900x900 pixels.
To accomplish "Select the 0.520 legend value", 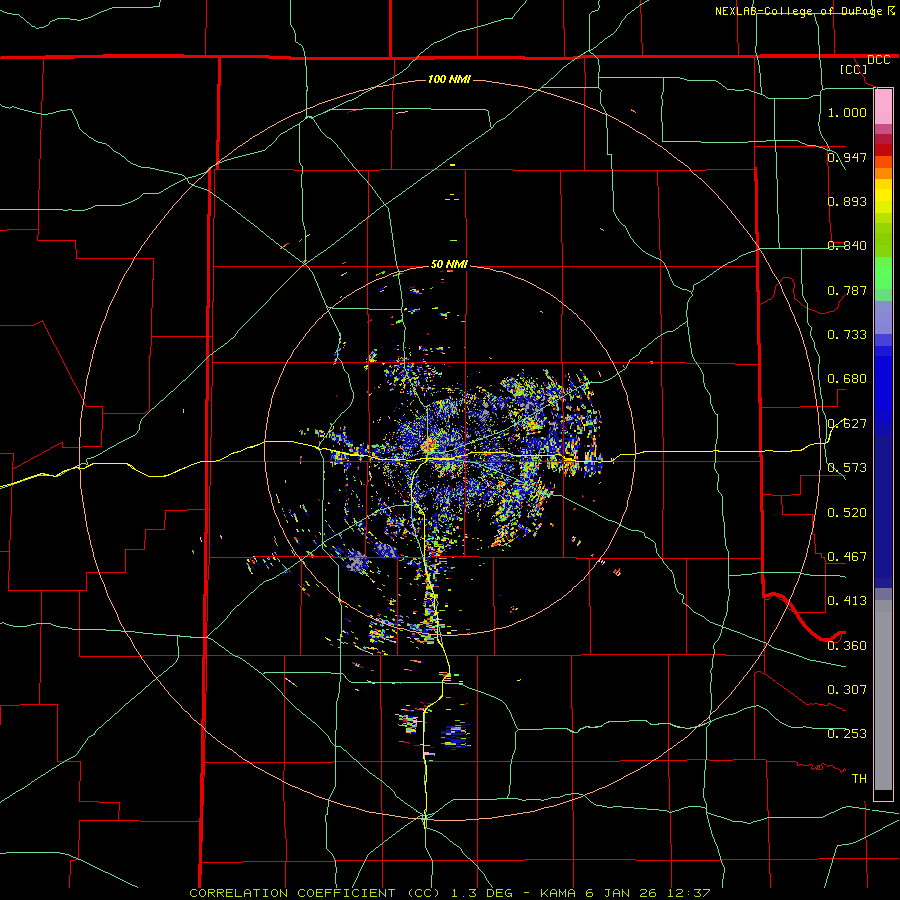I will tap(847, 513).
